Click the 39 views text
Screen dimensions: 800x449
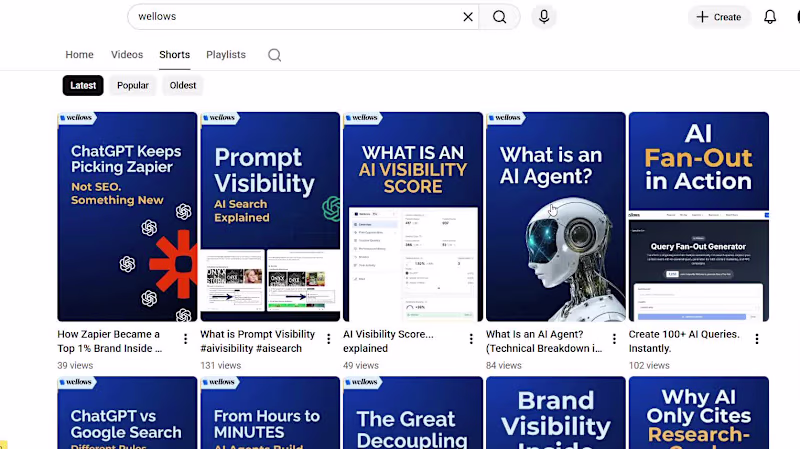pyautogui.click(x=75, y=365)
